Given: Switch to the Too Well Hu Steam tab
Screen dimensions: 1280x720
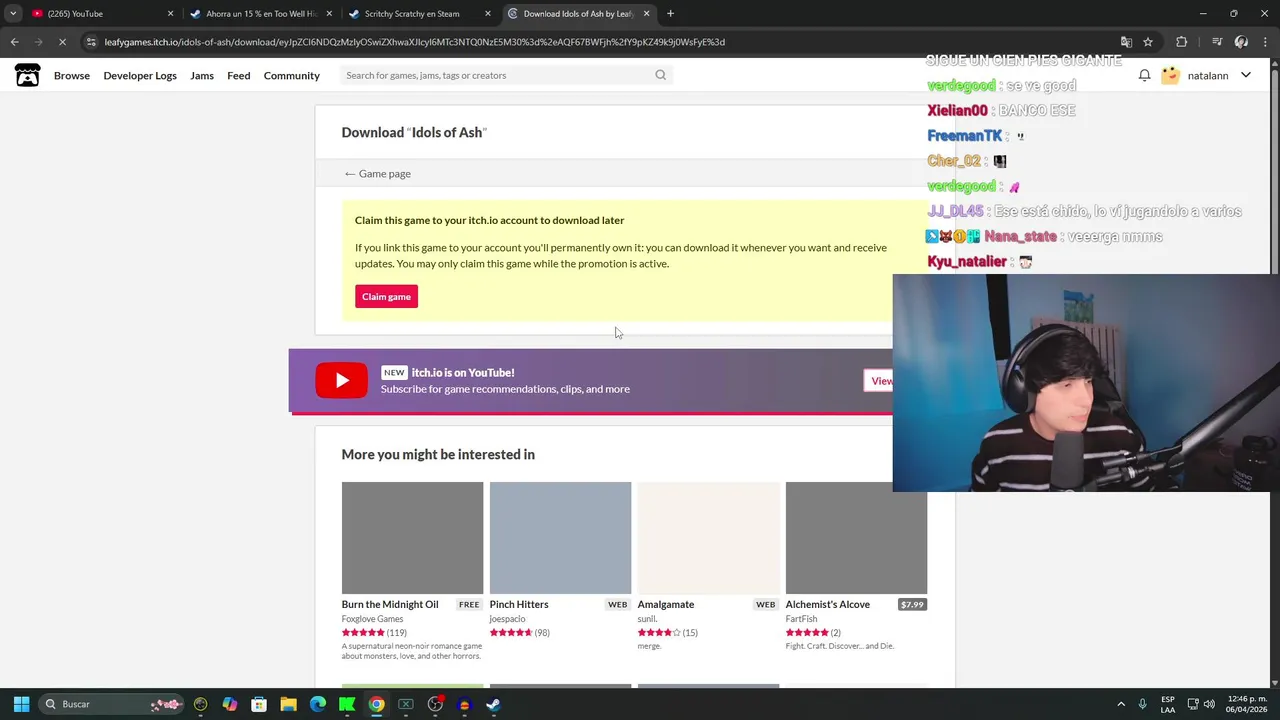Looking at the screenshot, I should pos(260,14).
